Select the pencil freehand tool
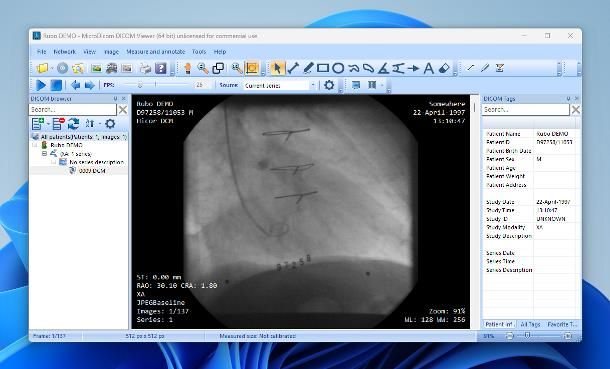Image resolution: width=610 pixels, height=369 pixels. coord(308,68)
